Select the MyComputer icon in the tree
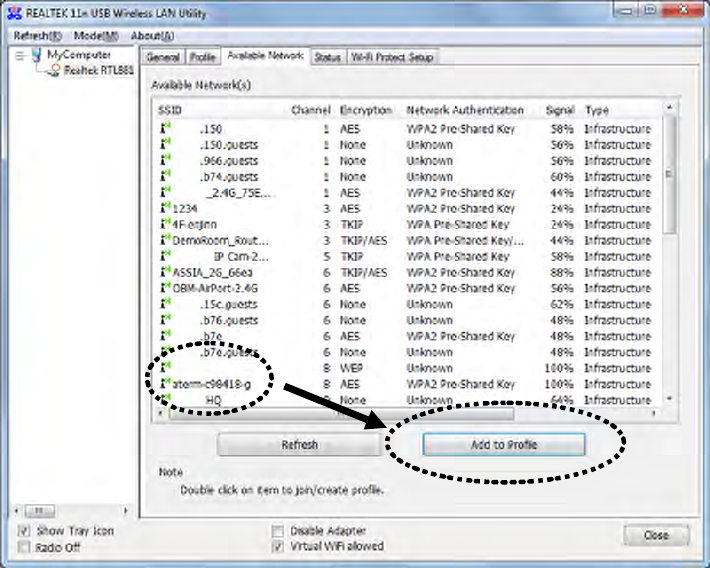 tap(36, 55)
